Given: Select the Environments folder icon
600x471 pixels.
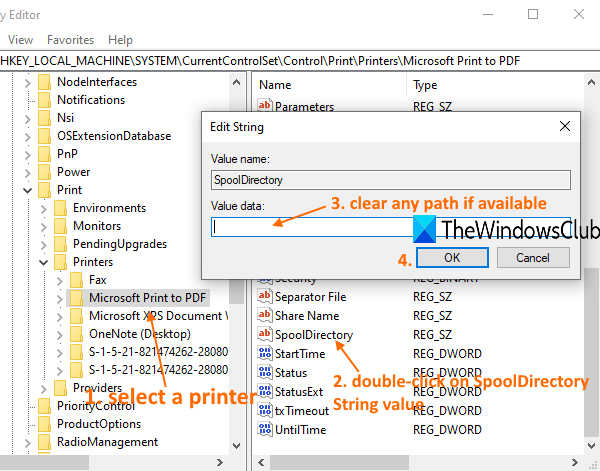Looking at the screenshot, I should pos(60,208).
